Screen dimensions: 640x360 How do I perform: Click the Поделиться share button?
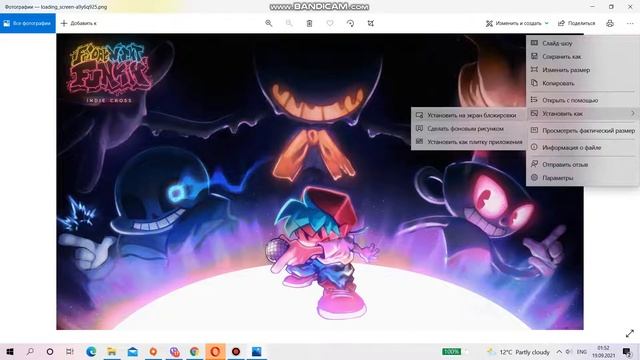(577, 23)
